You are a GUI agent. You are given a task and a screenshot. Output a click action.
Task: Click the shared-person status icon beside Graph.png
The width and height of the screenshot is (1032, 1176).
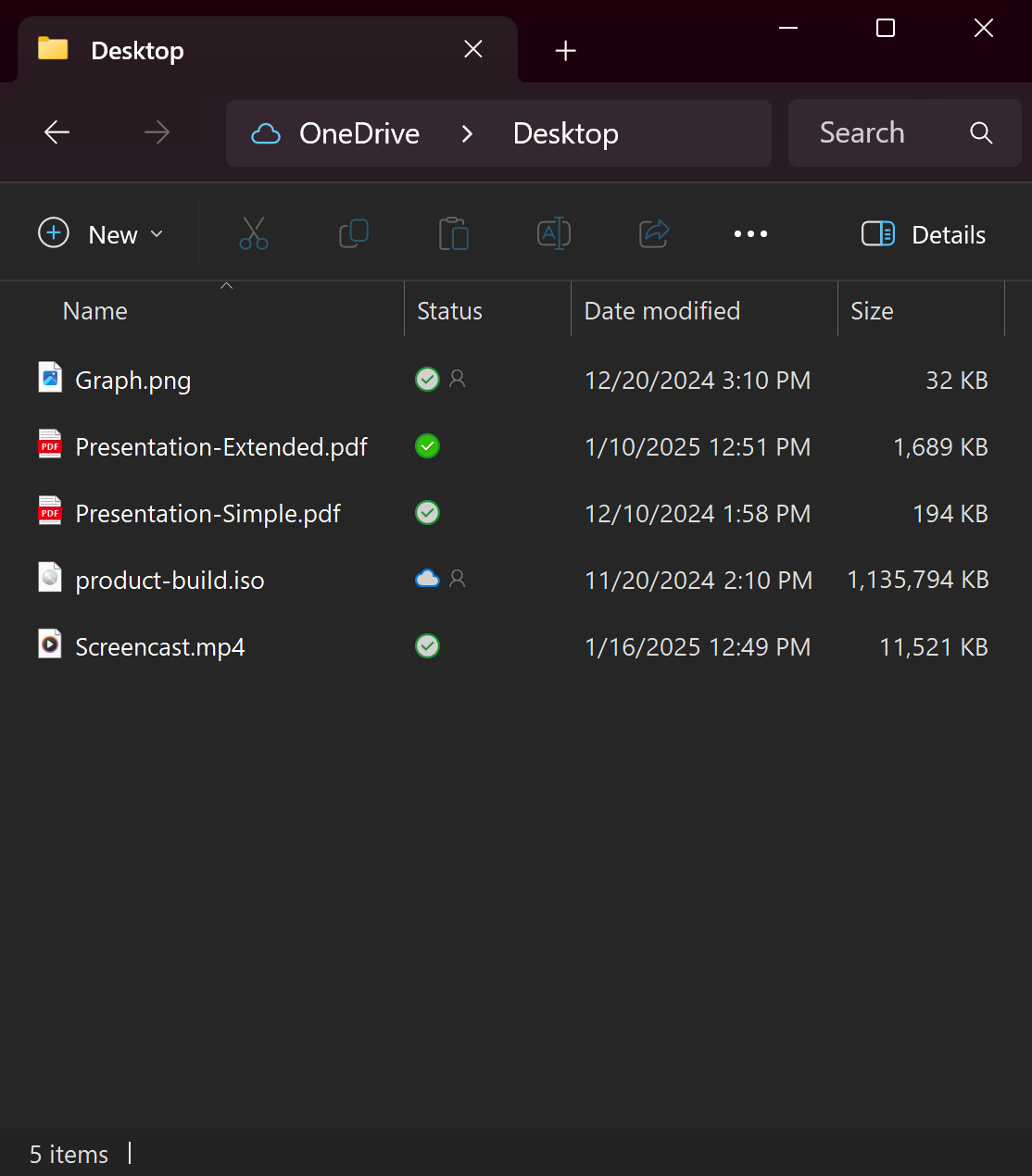pos(457,379)
